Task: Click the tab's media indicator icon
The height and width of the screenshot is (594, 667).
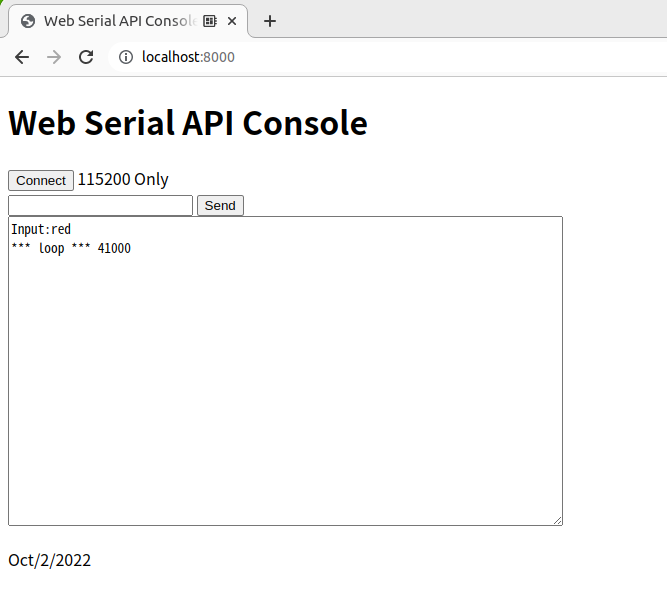Action: 210,21
